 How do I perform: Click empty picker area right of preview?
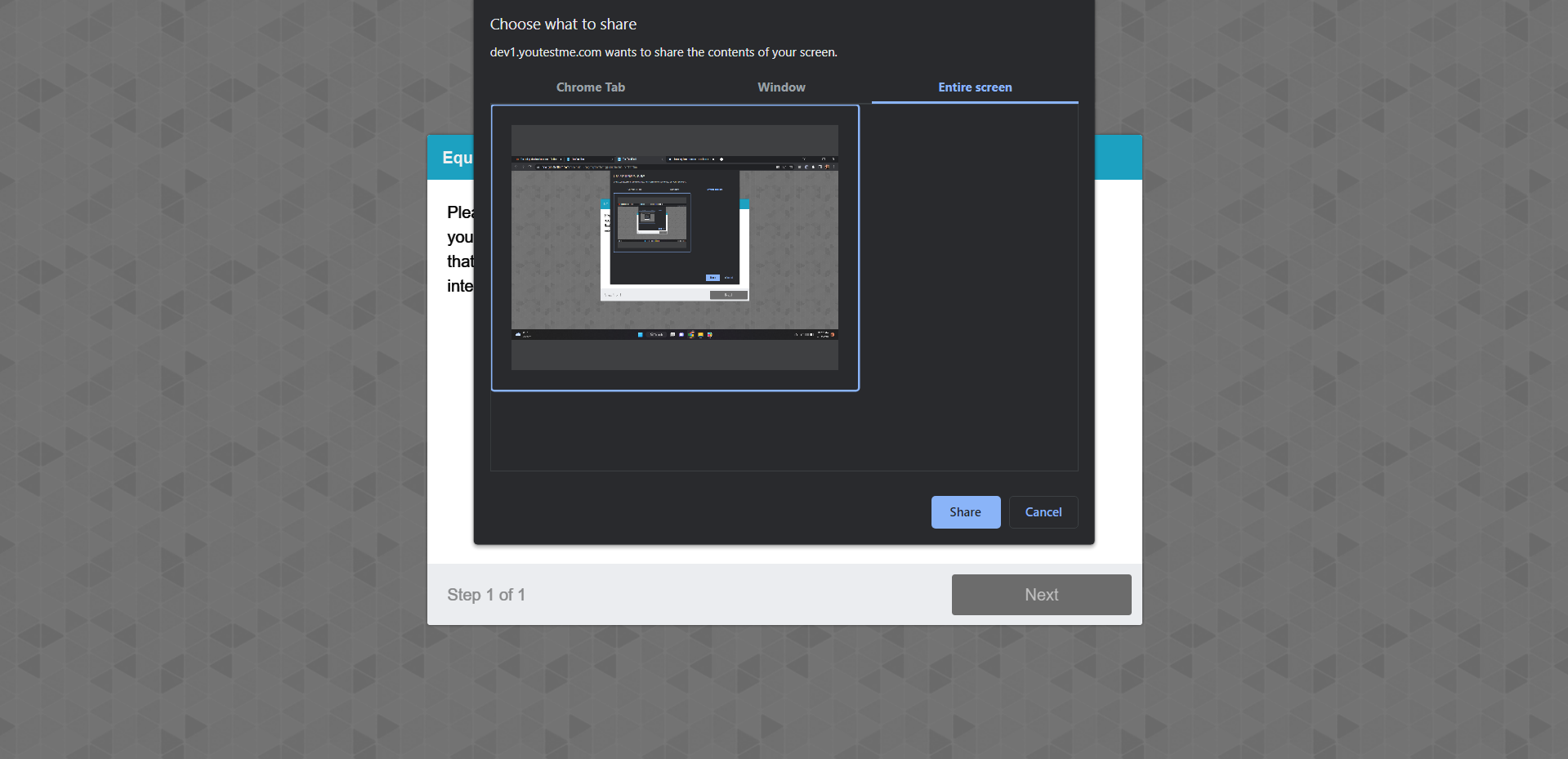(968, 286)
